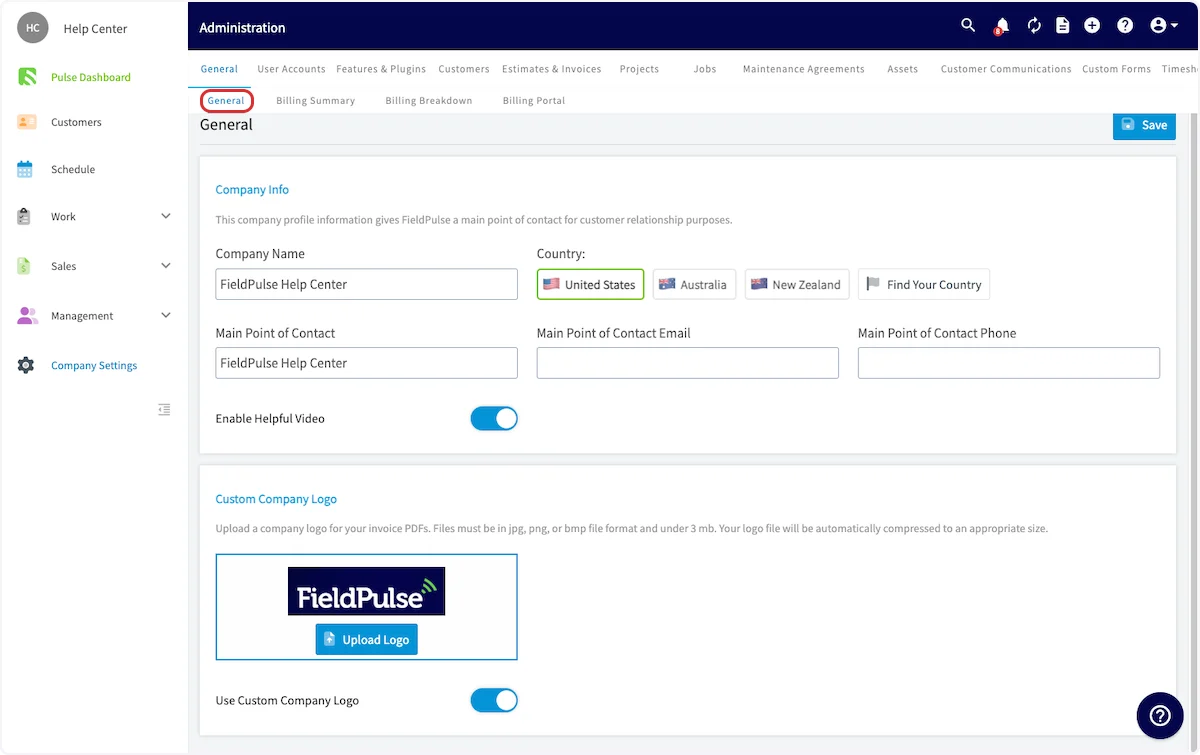Image resolution: width=1200 pixels, height=755 pixels.
Task: Open the document notes icon
Action: 1062,26
